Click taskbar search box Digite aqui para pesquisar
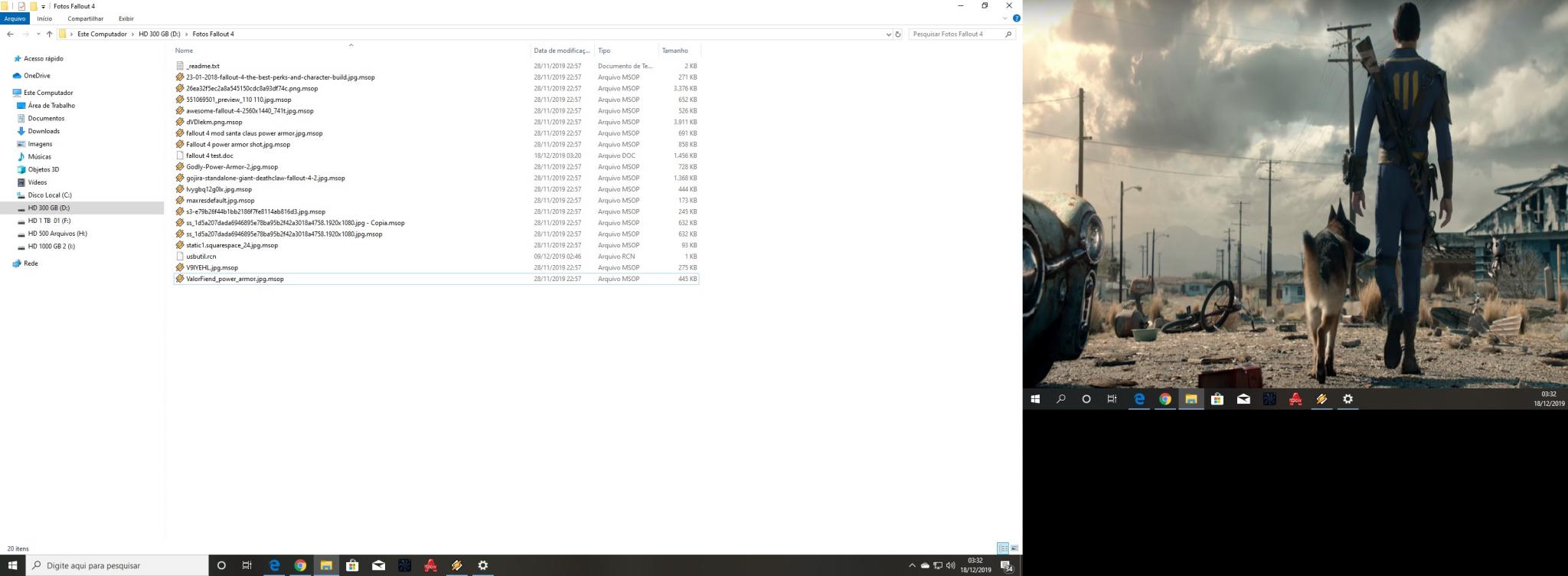 (x=117, y=565)
